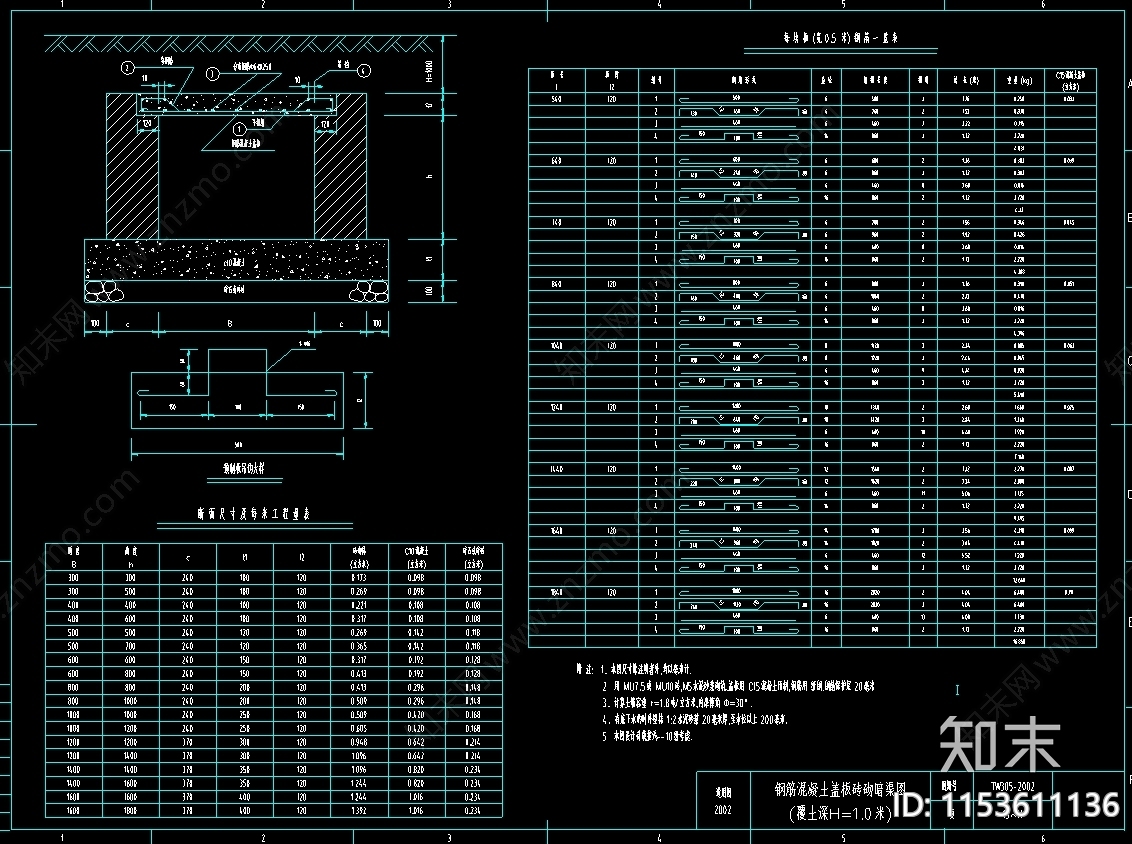Click the drawing title 钢筋混凝土盖板砖砌暗渠图
This screenshot has height=844, width=1132.
(x=840, y=790)
